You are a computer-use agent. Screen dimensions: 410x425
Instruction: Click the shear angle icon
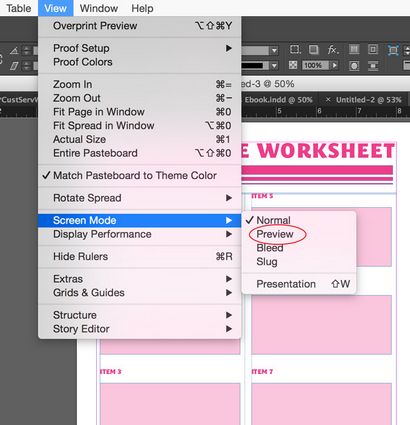coord(14,66)
